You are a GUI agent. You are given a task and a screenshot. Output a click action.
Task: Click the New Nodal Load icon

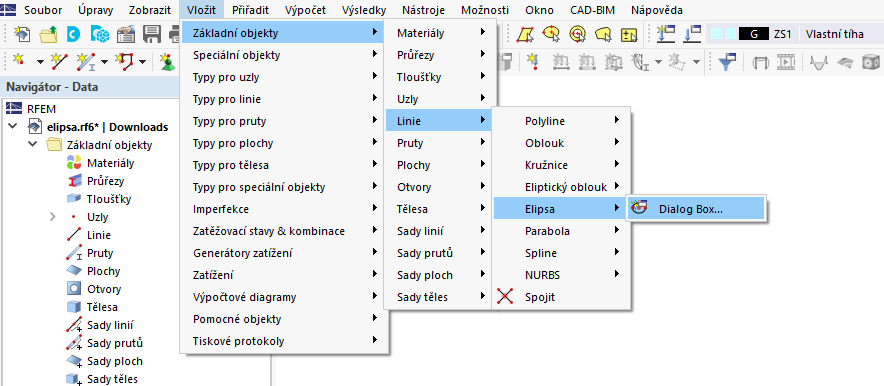(x=532, y=61)
